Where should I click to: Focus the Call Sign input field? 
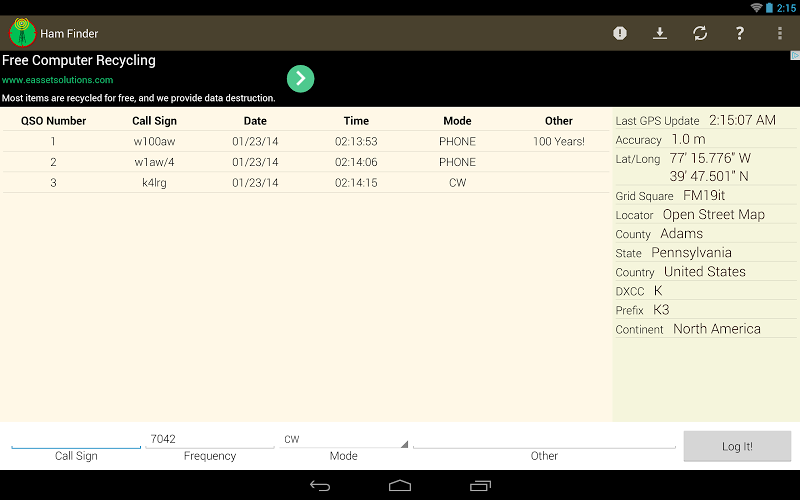coord(76,439)
